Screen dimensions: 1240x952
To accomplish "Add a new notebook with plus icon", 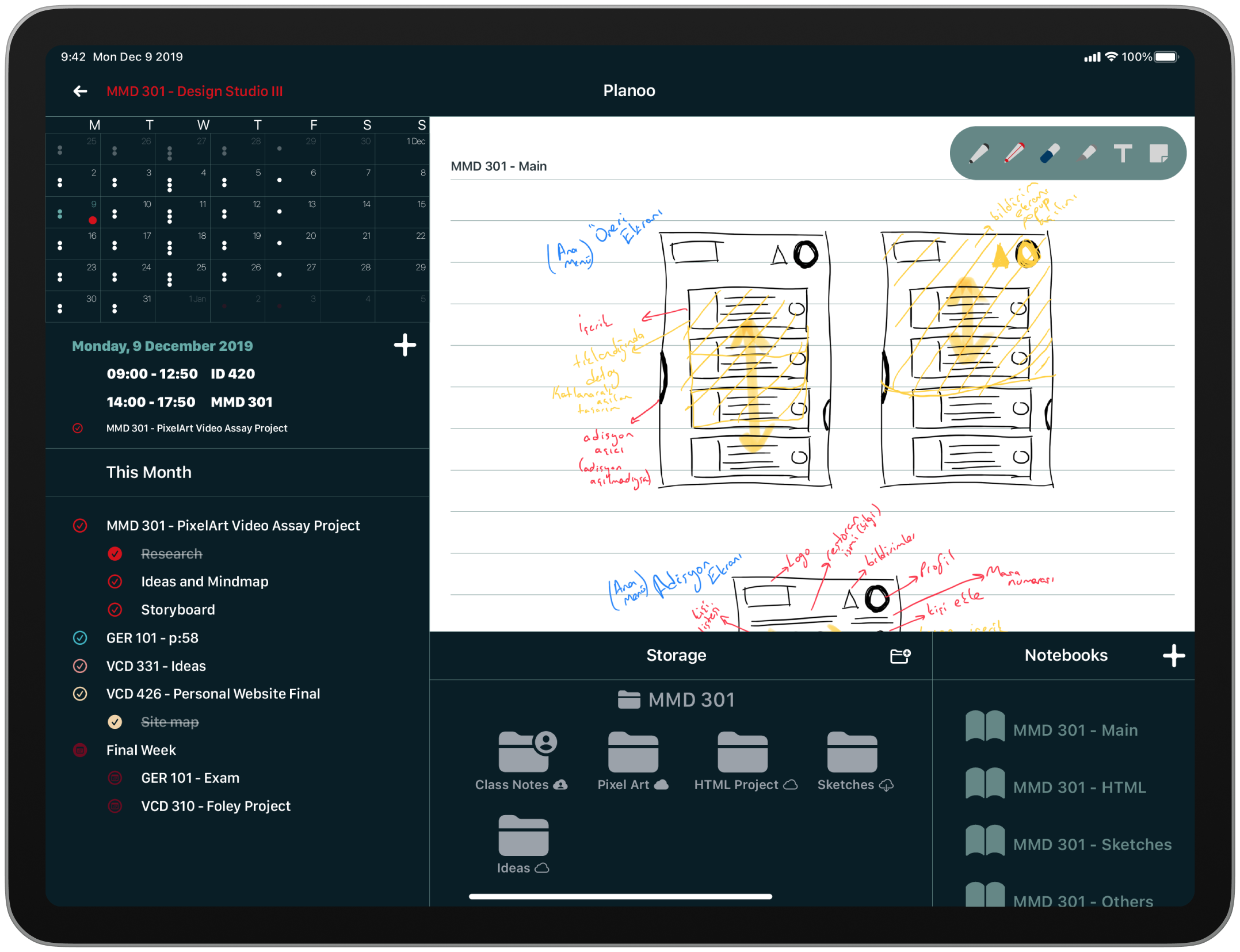I will point(1173,656).
